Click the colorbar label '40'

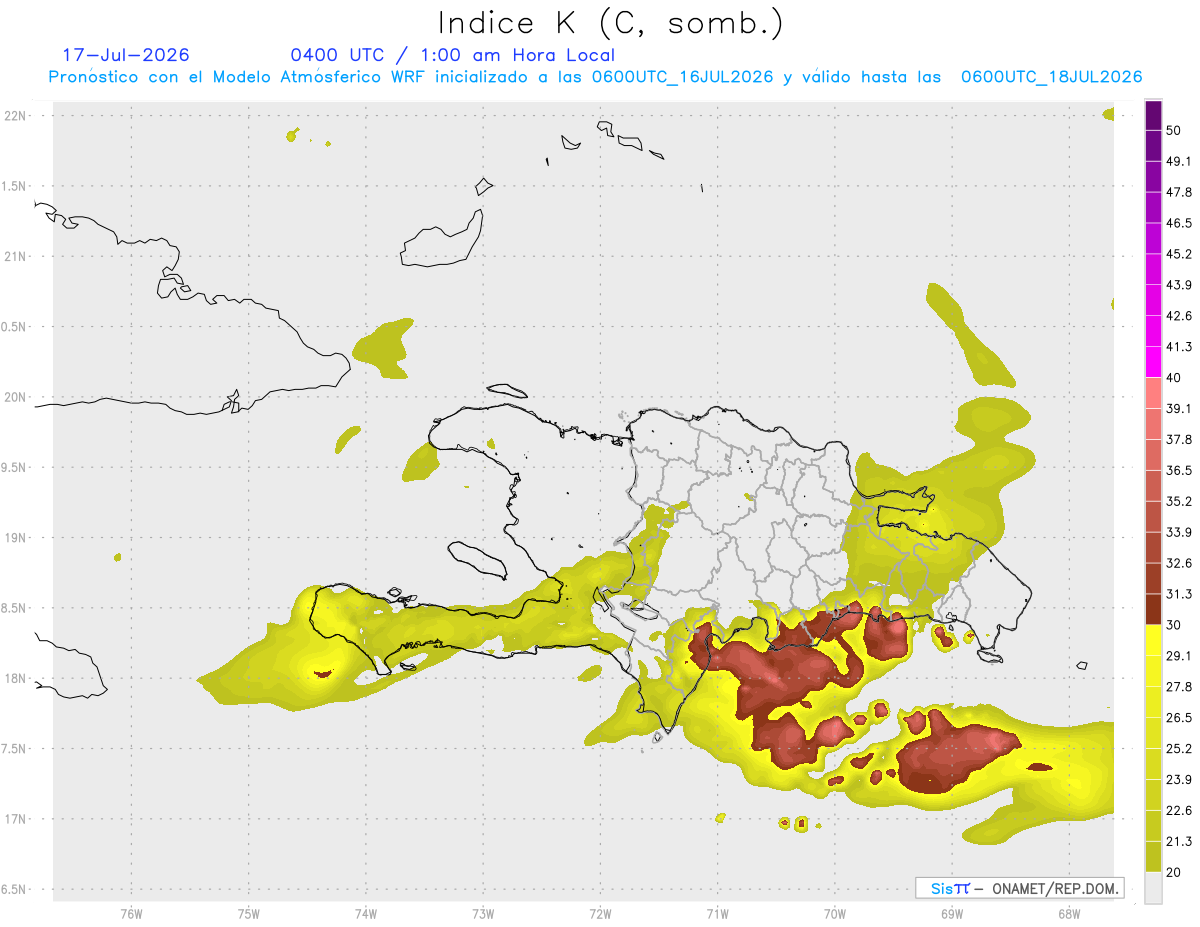coord(1174,378)
